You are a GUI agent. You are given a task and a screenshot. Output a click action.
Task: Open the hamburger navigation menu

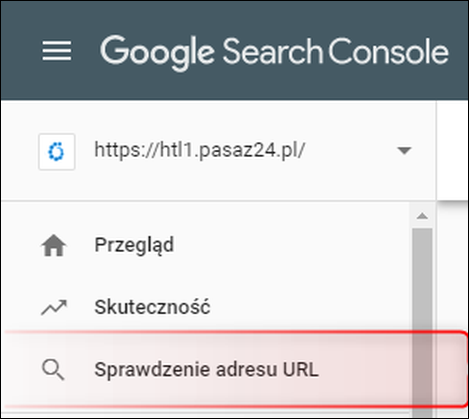pyautogui.click(x=57, y=51)
